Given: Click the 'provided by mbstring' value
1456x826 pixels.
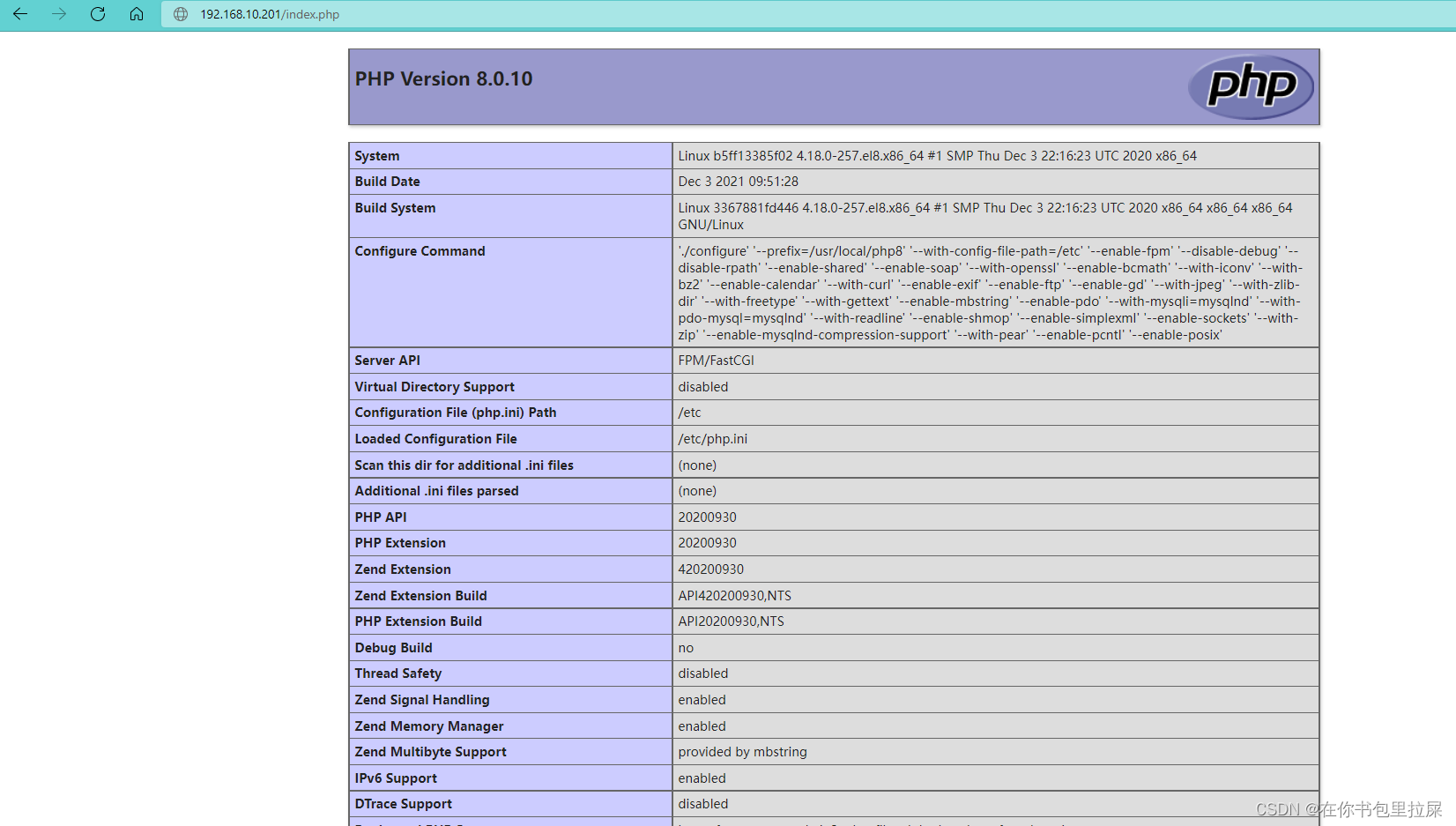Looking at the screenshot, I should point(742,752).
